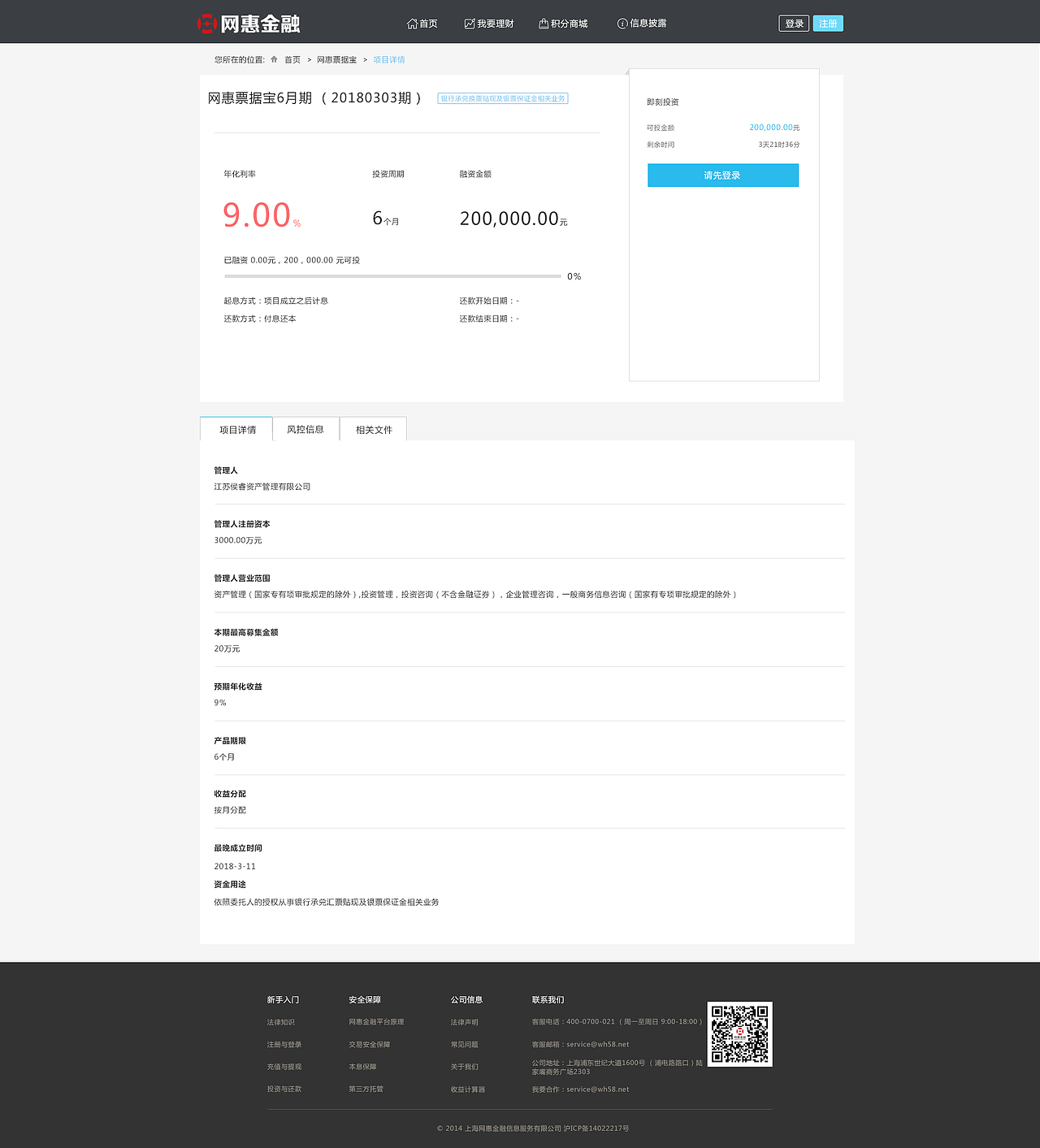This screenshot has width=1040, height=1148.
Task: Open the 相关文件 tab
Action: [x=373, y=429]
